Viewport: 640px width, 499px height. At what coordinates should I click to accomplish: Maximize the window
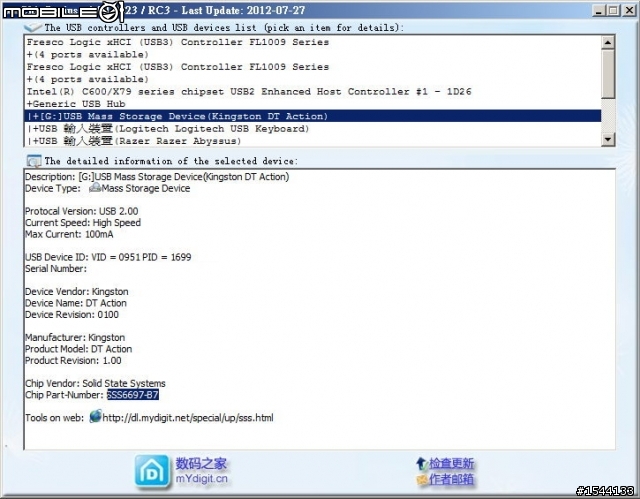(x=613, y=10)
